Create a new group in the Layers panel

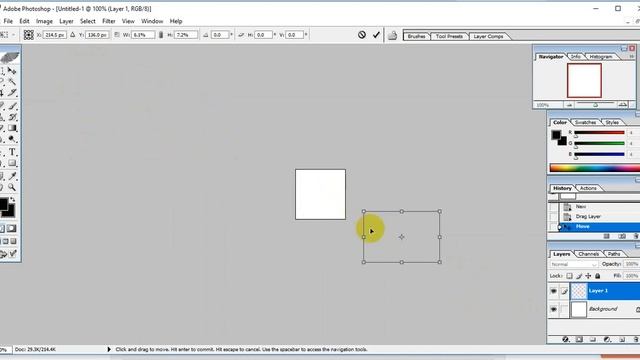point(593,340)
